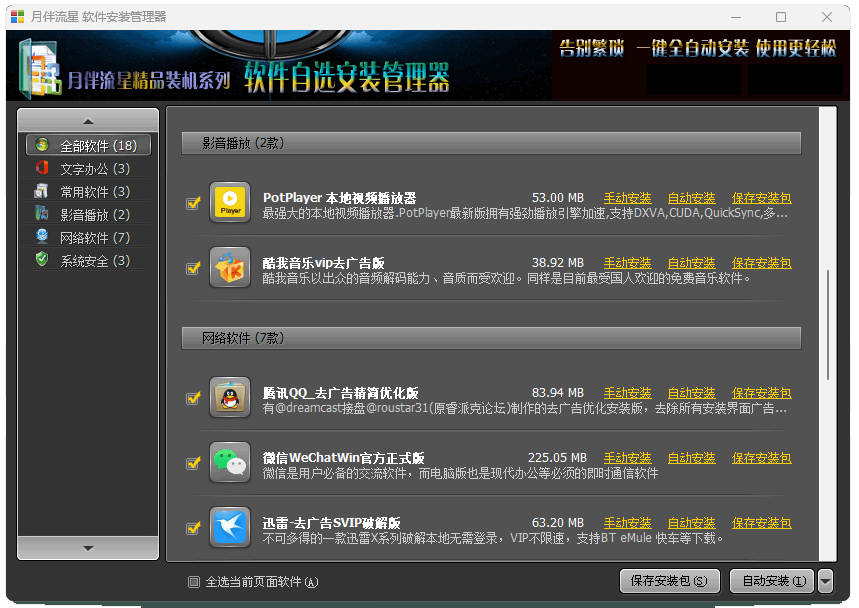
Task: Click the 系统安全 shield icon
Action: click(x=42, y=260)
